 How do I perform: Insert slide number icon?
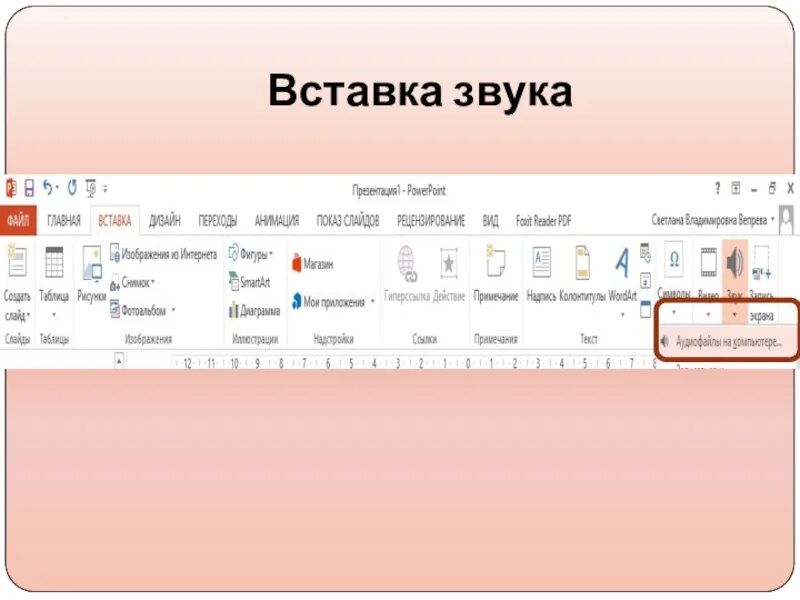tap(645, 281)
